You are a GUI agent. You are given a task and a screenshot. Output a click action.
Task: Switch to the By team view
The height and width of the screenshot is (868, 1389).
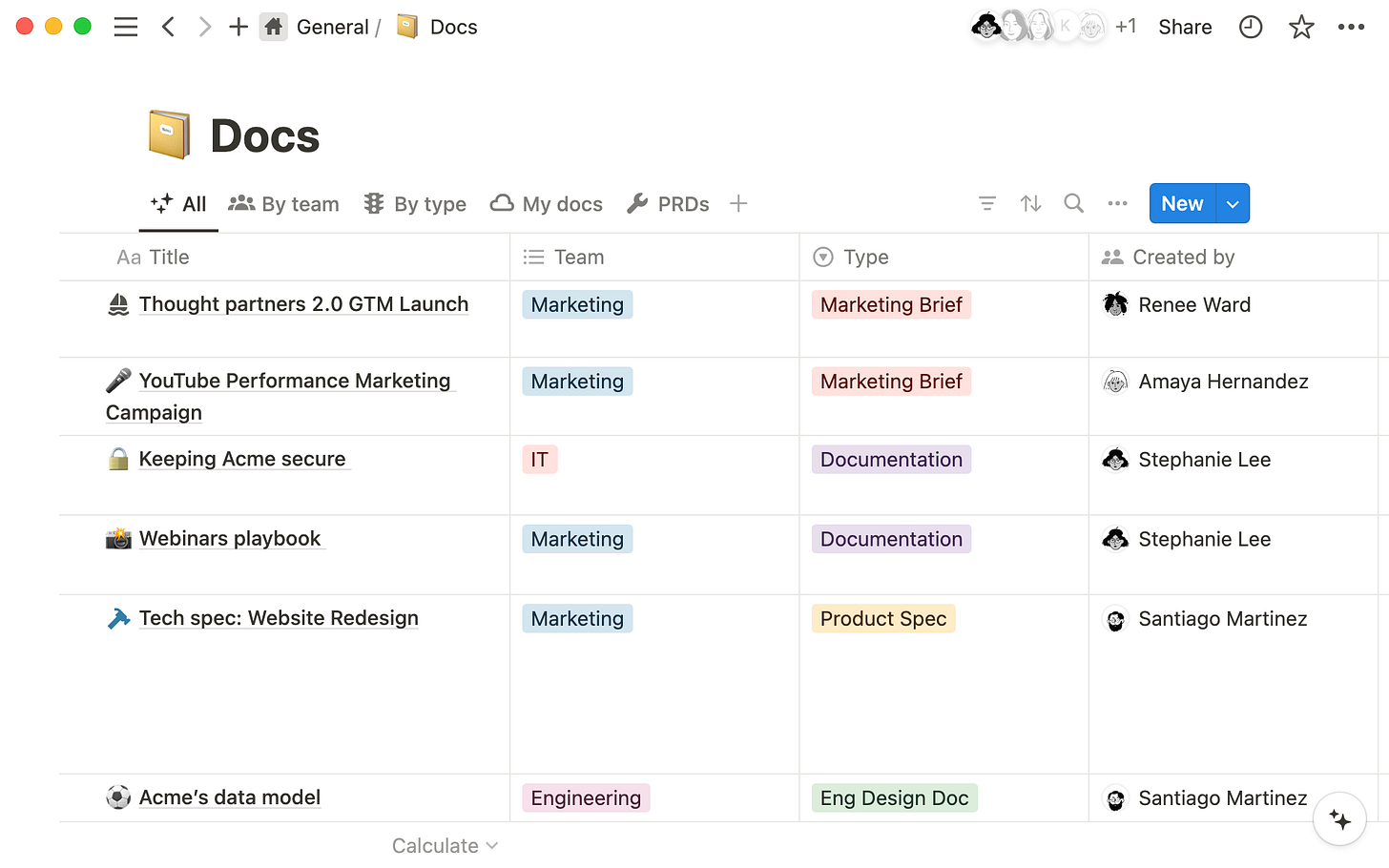coord(283,203)
